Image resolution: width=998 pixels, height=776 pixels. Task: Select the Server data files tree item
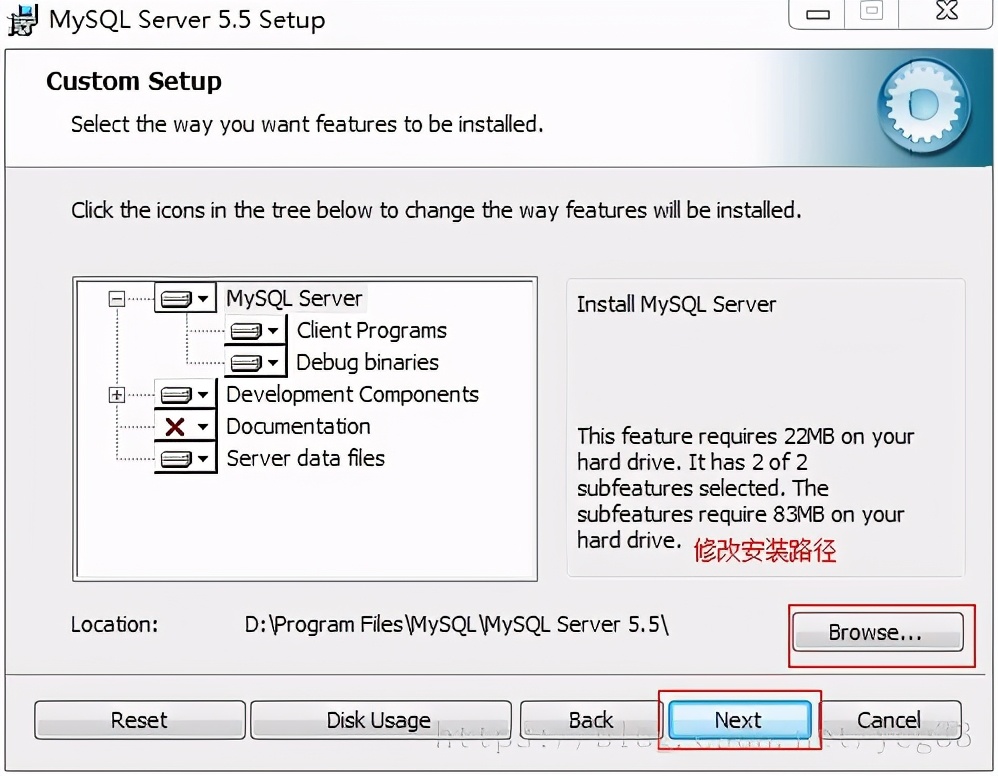(306, 458)
